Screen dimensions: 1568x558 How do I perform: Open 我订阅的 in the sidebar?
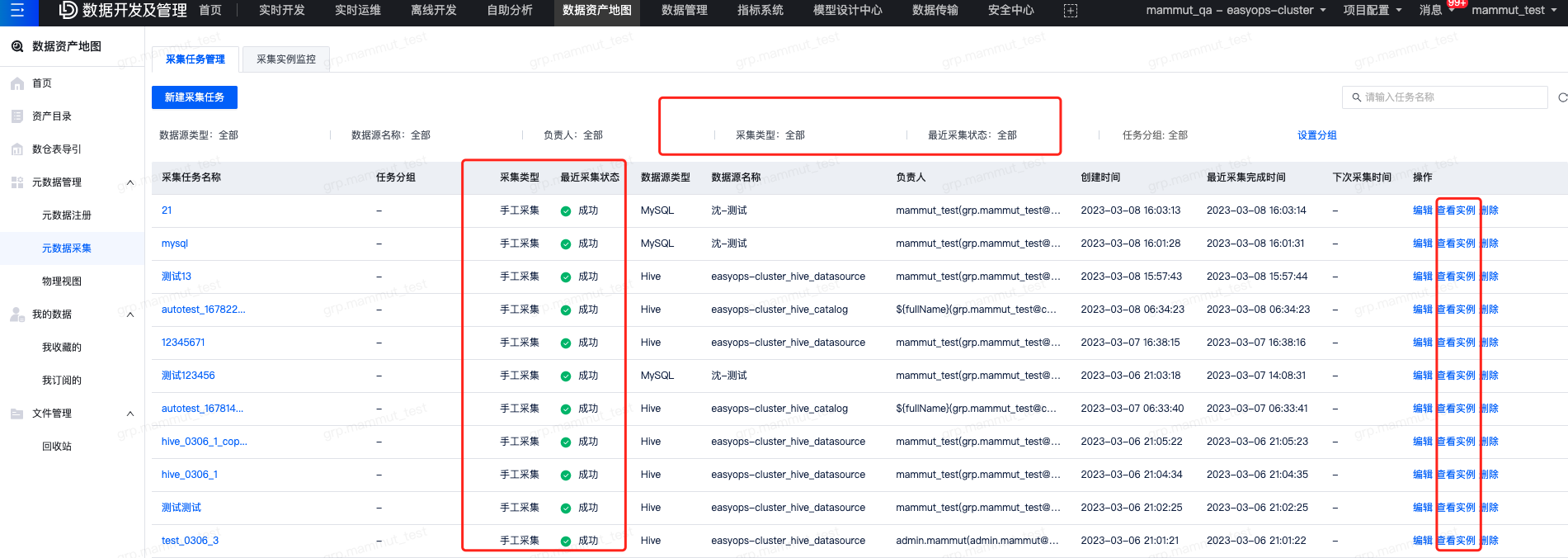[x=62, y=381]
